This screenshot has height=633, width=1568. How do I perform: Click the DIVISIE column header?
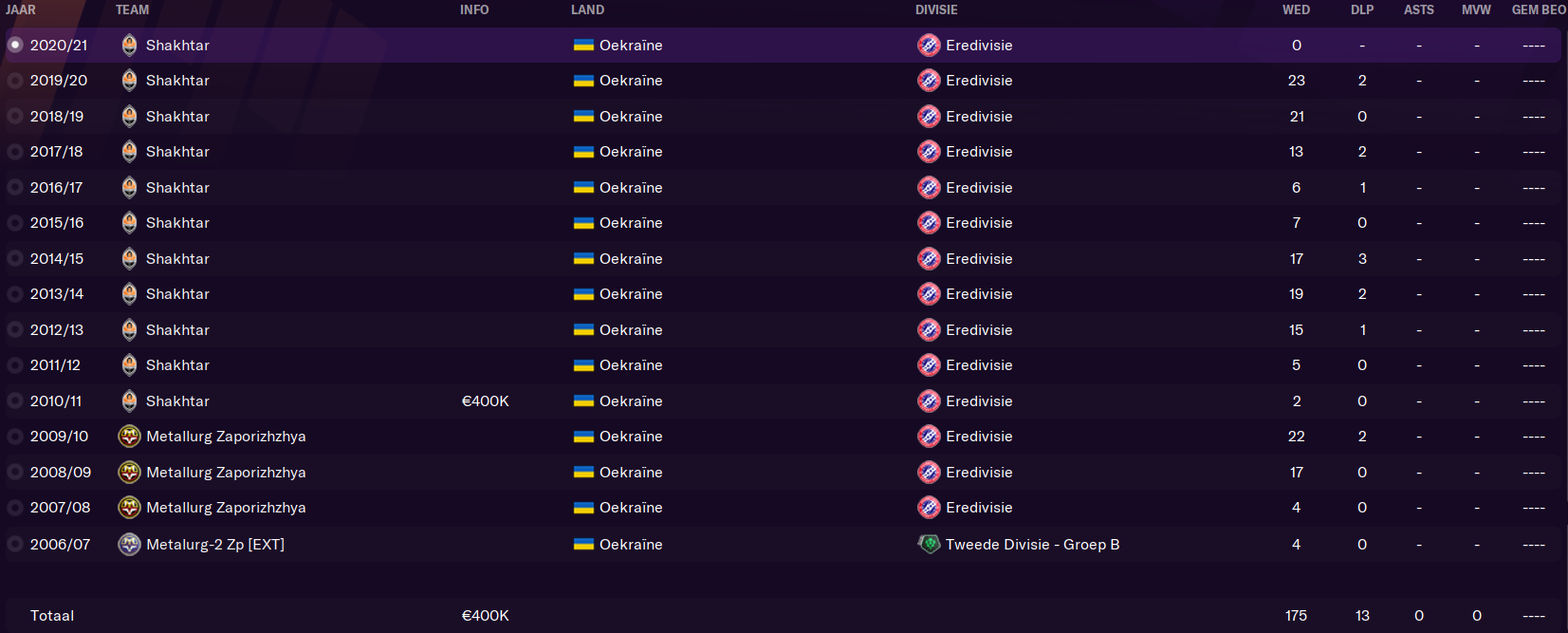936,9
